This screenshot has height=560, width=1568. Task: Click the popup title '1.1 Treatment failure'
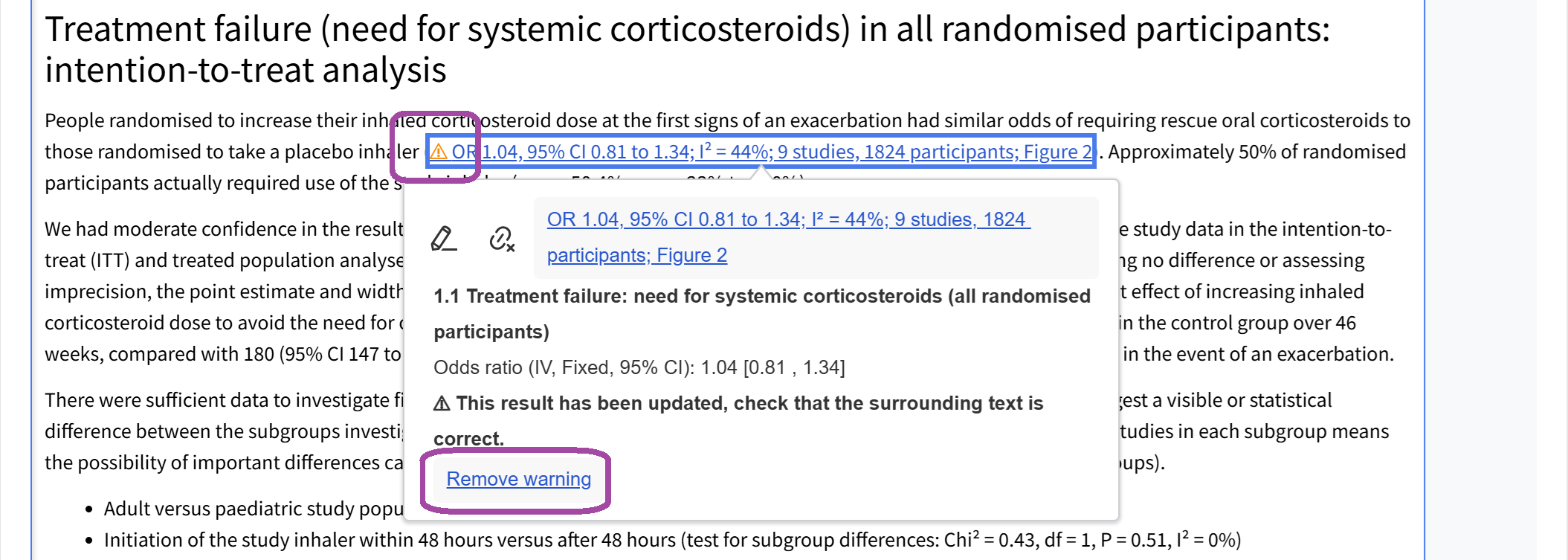click(761, 297)
